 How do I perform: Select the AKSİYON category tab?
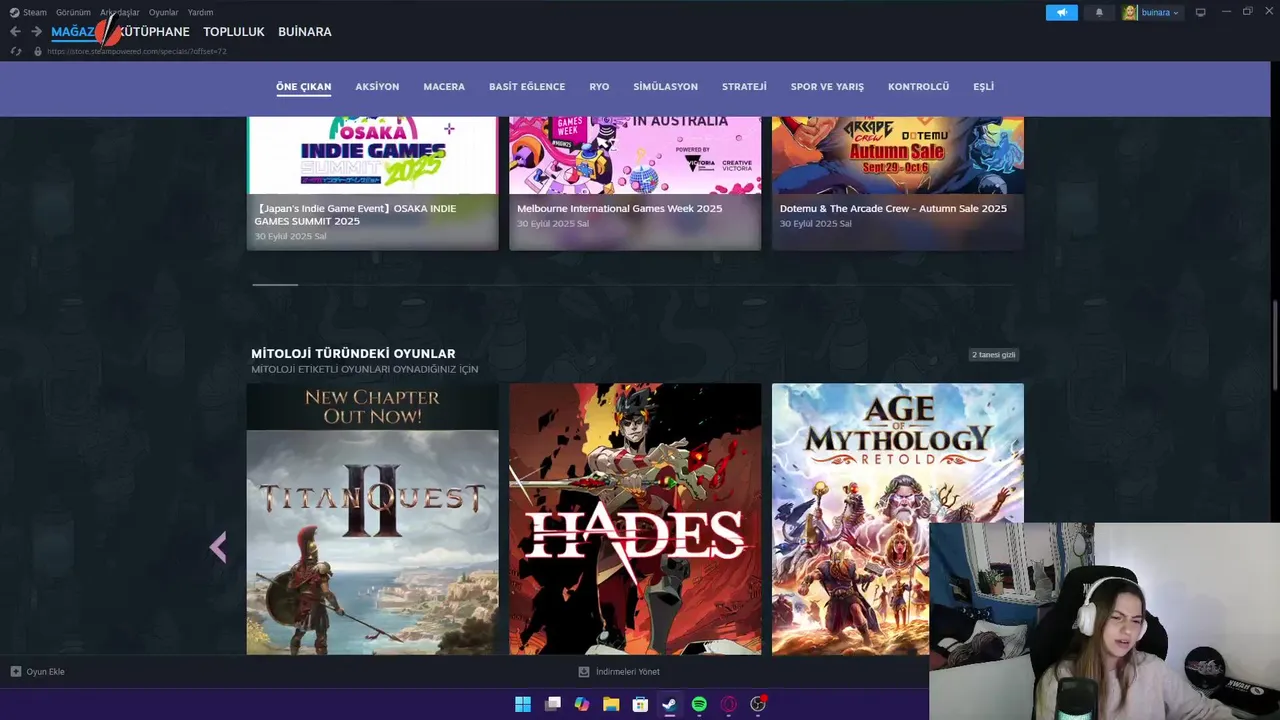377,87
